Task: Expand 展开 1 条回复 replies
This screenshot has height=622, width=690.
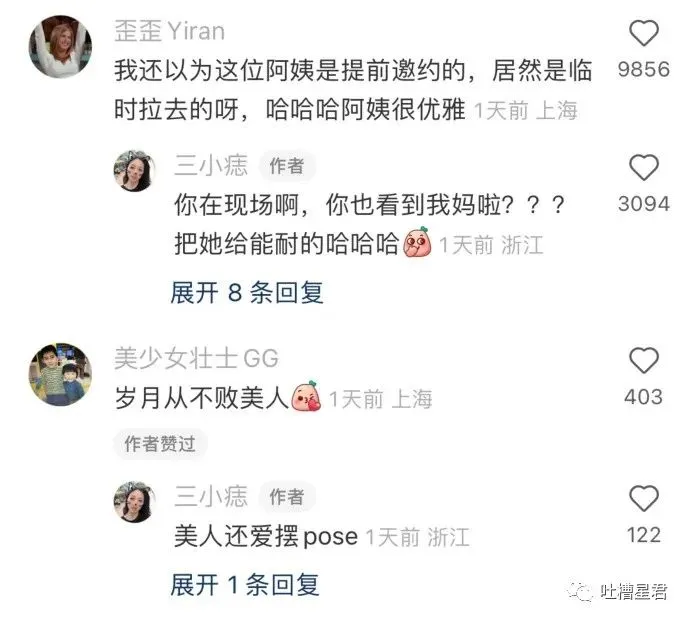Action: coord(245,585)
